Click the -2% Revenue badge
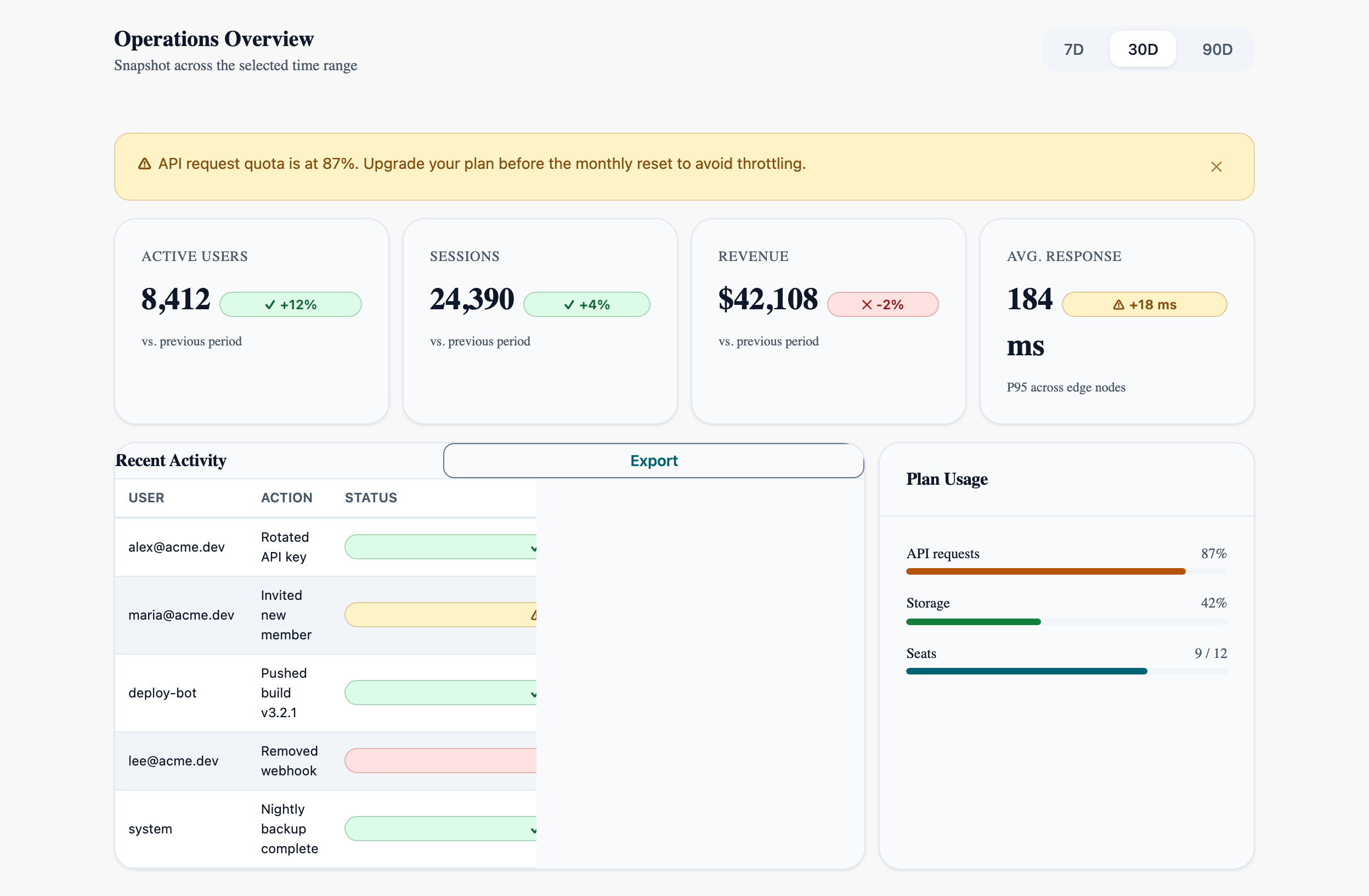 pos(883,304)
